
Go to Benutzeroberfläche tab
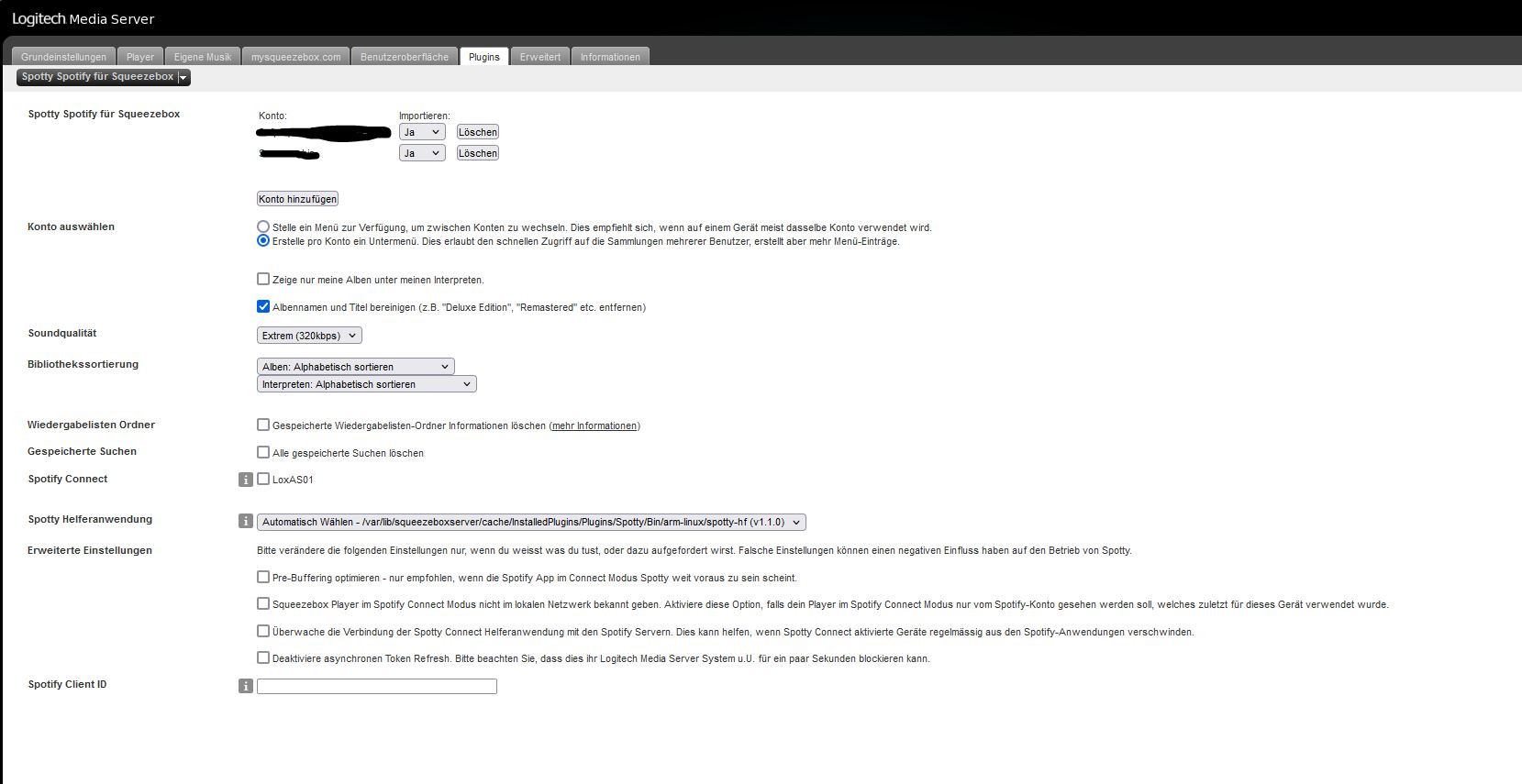405,57
